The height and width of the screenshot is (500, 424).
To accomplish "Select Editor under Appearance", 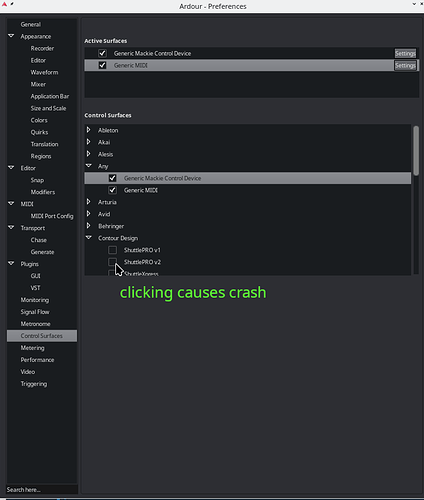I will tap(38, 60).
